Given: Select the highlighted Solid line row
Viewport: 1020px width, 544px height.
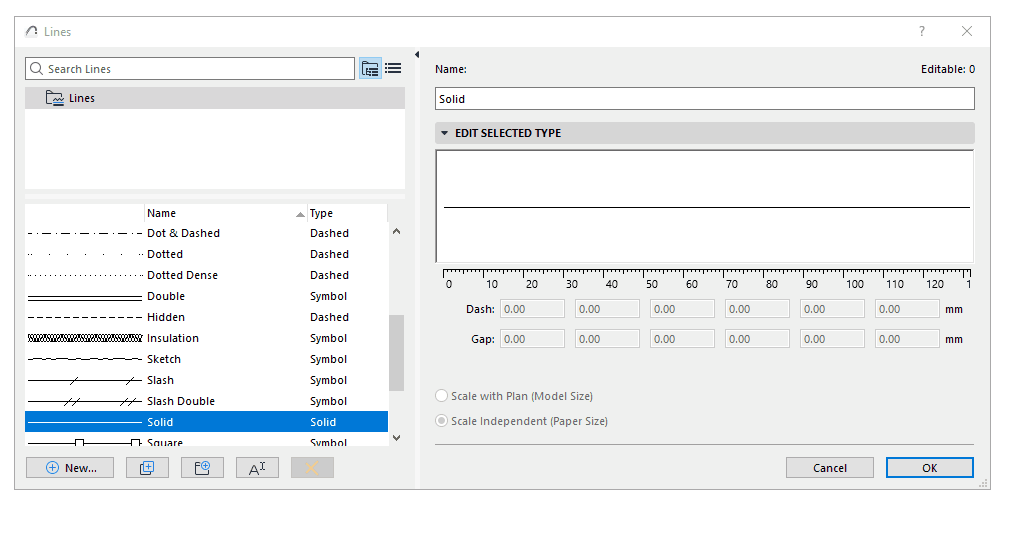Looking at the screenshot, I should (206, 422).
